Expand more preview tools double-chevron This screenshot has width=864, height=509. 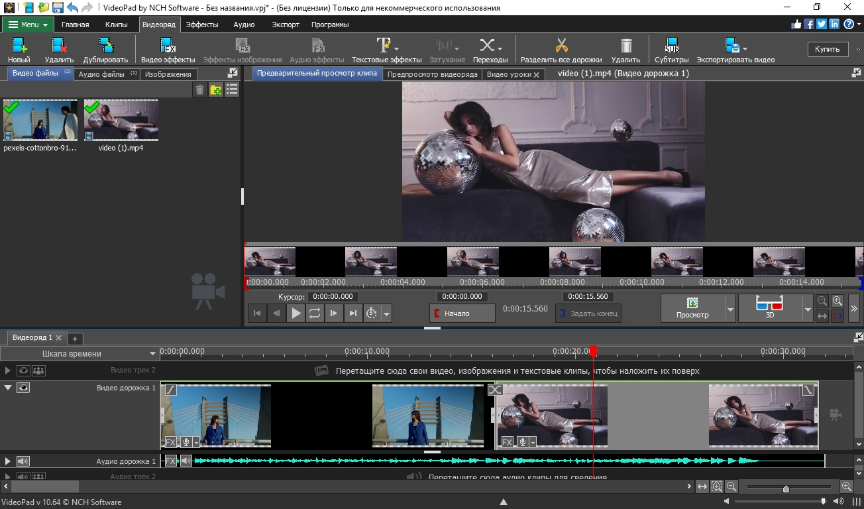coord(854,308)
